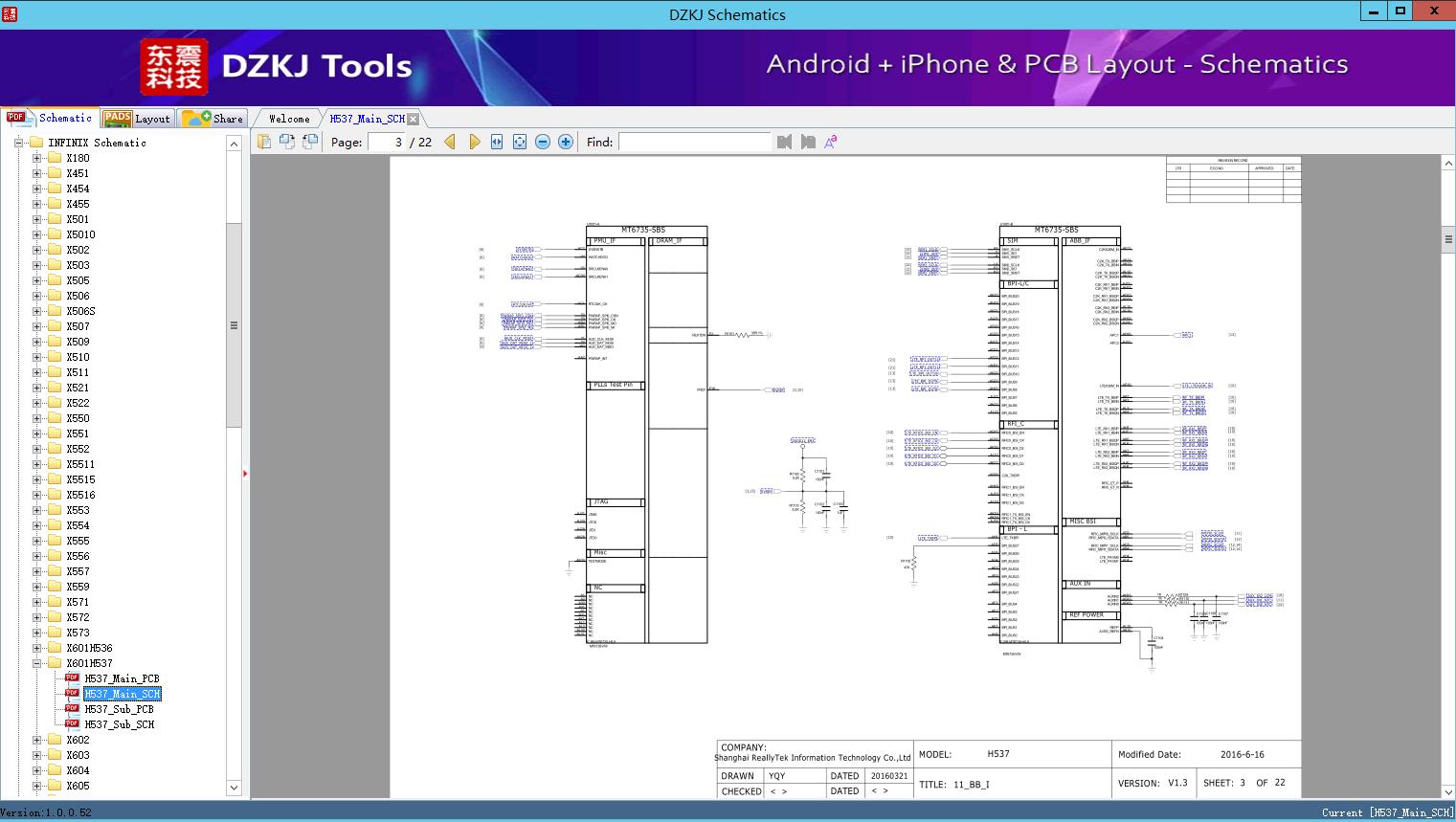Screen dimensions: 1456x822
Task: Zoom in with the plus icon
Action: click(566, 142)
